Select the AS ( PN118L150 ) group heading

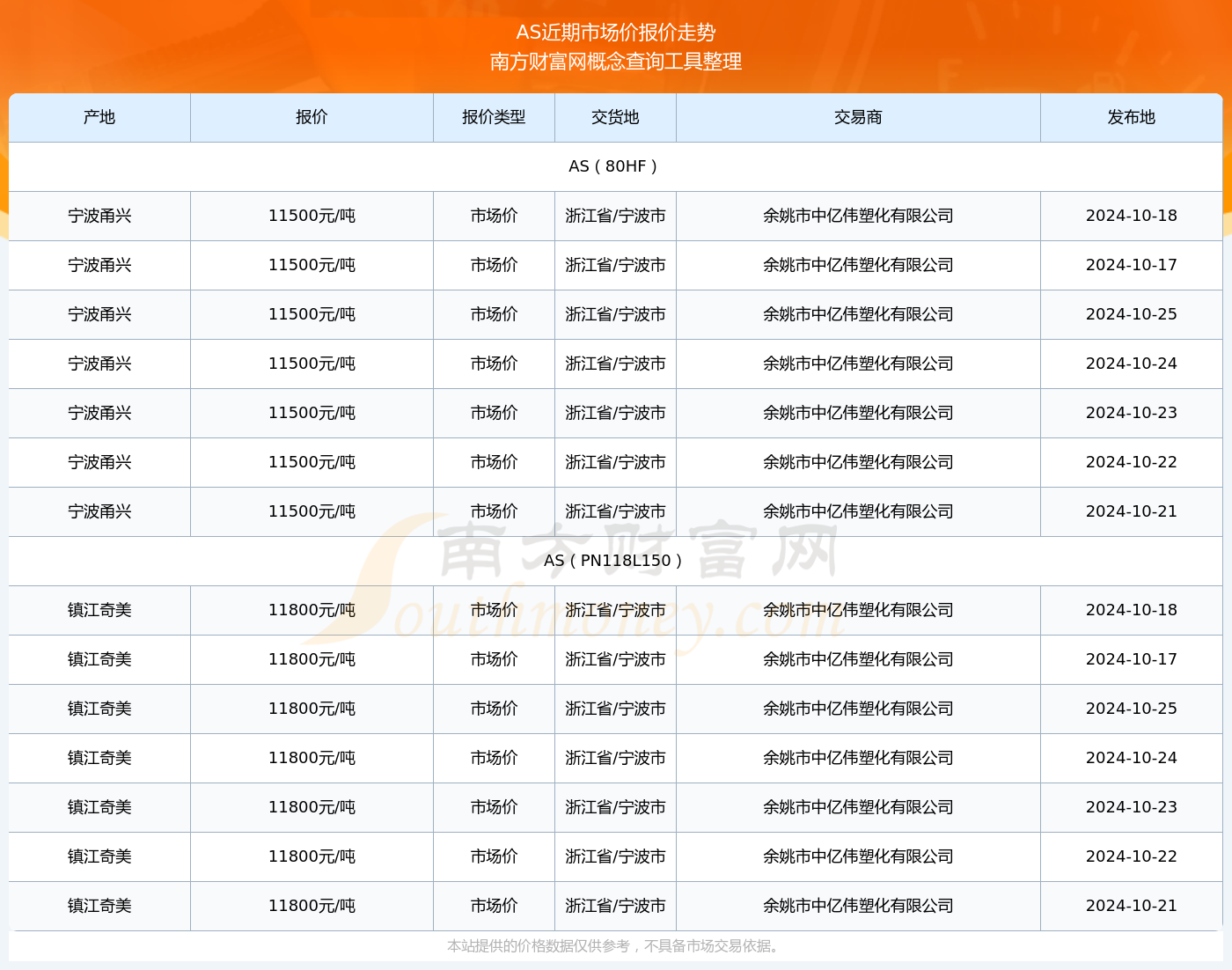click(x=615, y=561)
